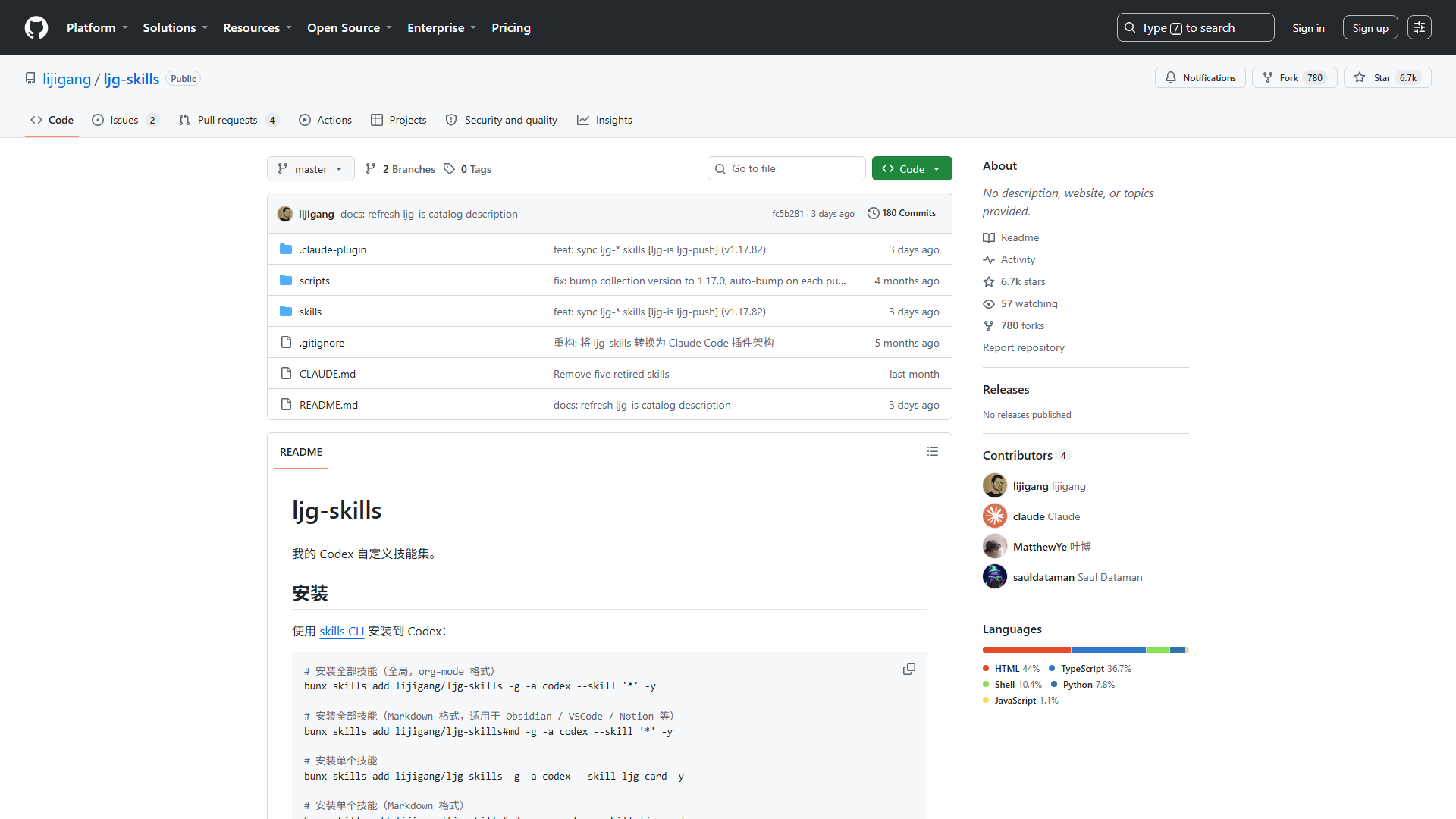Expand the Enterprise menu
1456x819 pixels.
pos(441,27)
